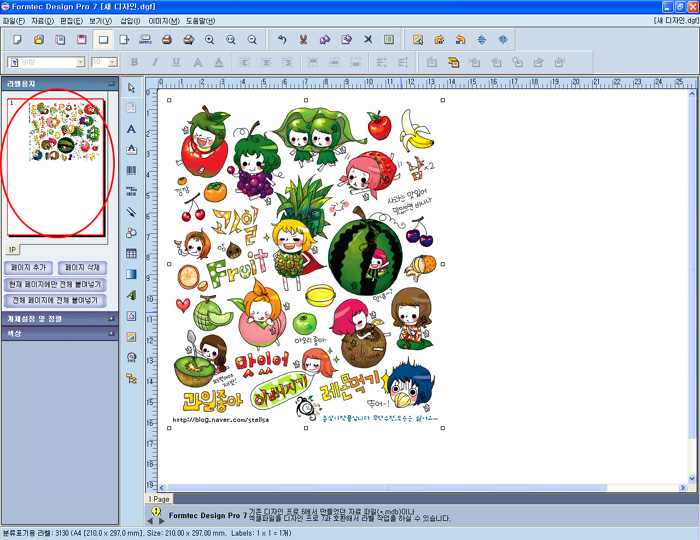Open the 삽입(I) menu

(130, 21)
